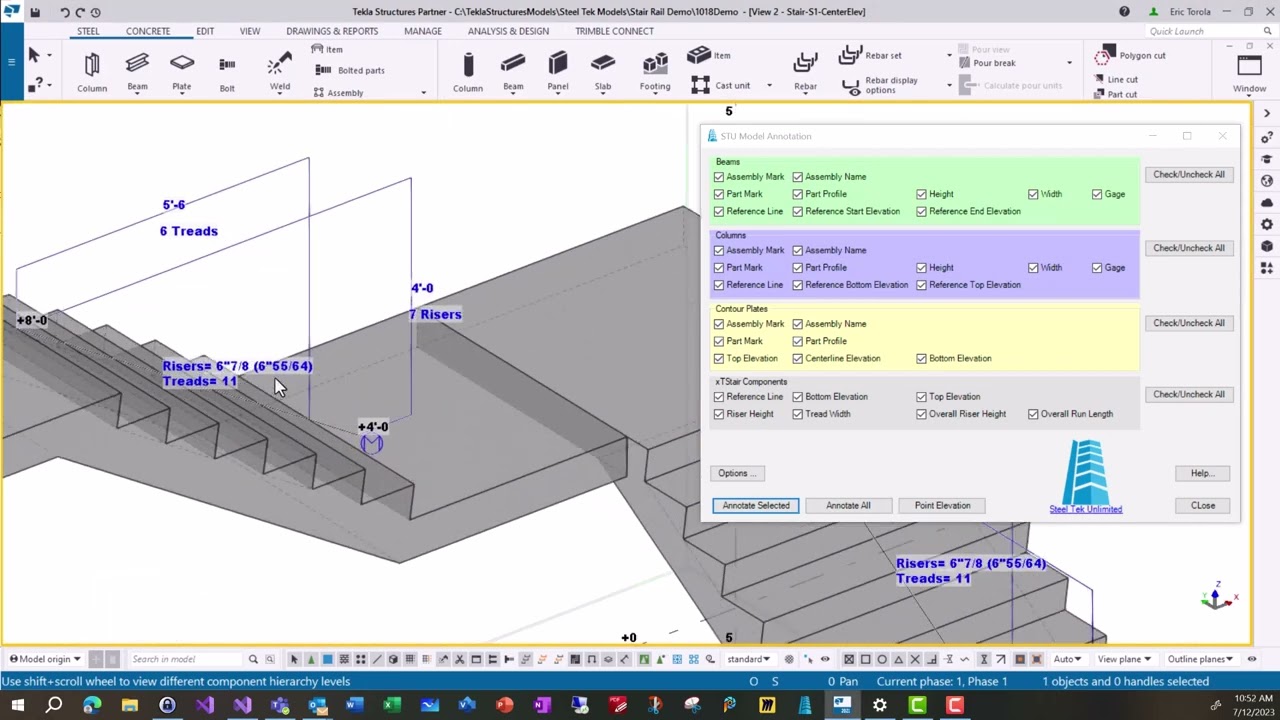Switch to the STEEL ribbon tab
Viewport: 1280px width, 720px height.
88,31
